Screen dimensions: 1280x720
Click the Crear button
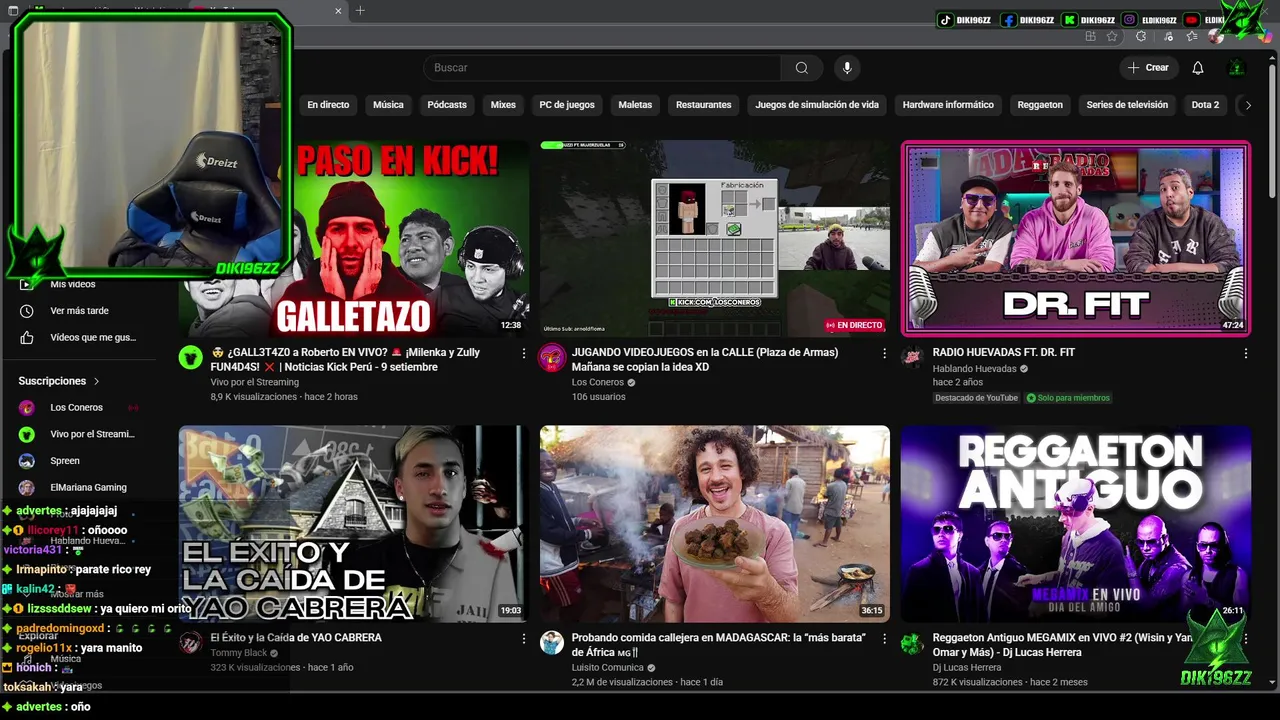[x=1148, y=68]
